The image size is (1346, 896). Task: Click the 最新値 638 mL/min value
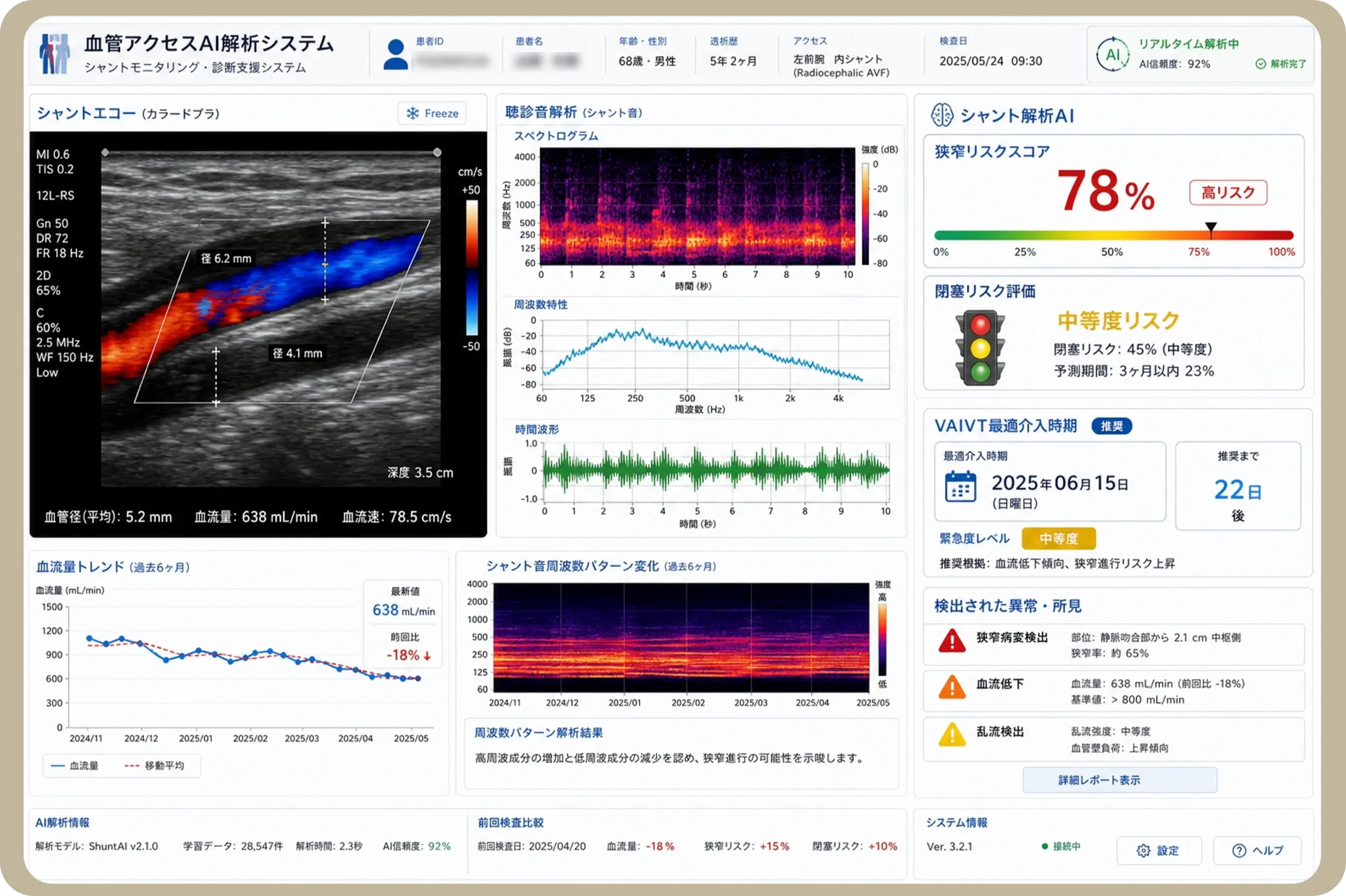point(403,610)
